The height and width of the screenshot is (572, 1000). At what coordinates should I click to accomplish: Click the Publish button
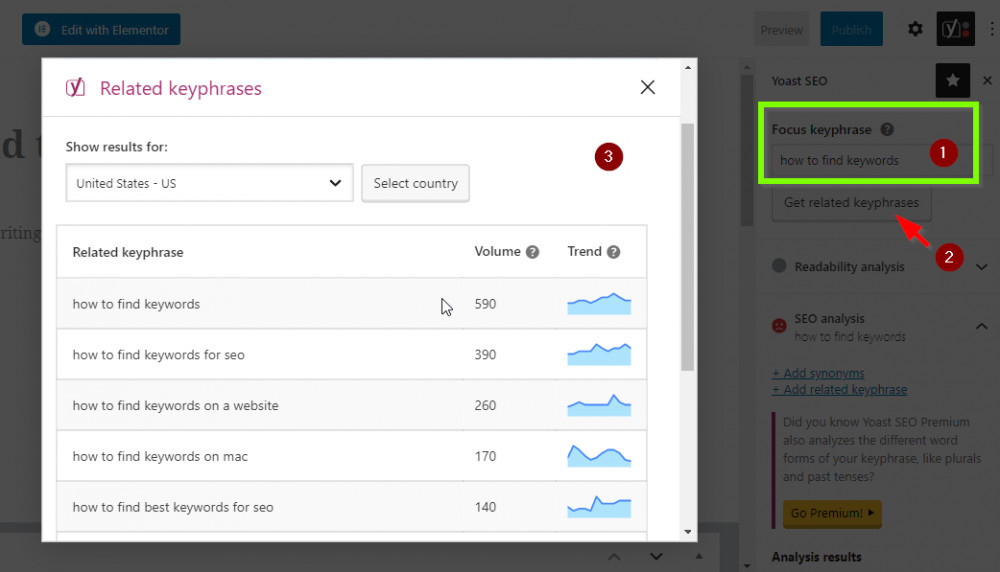click(851, 29)
